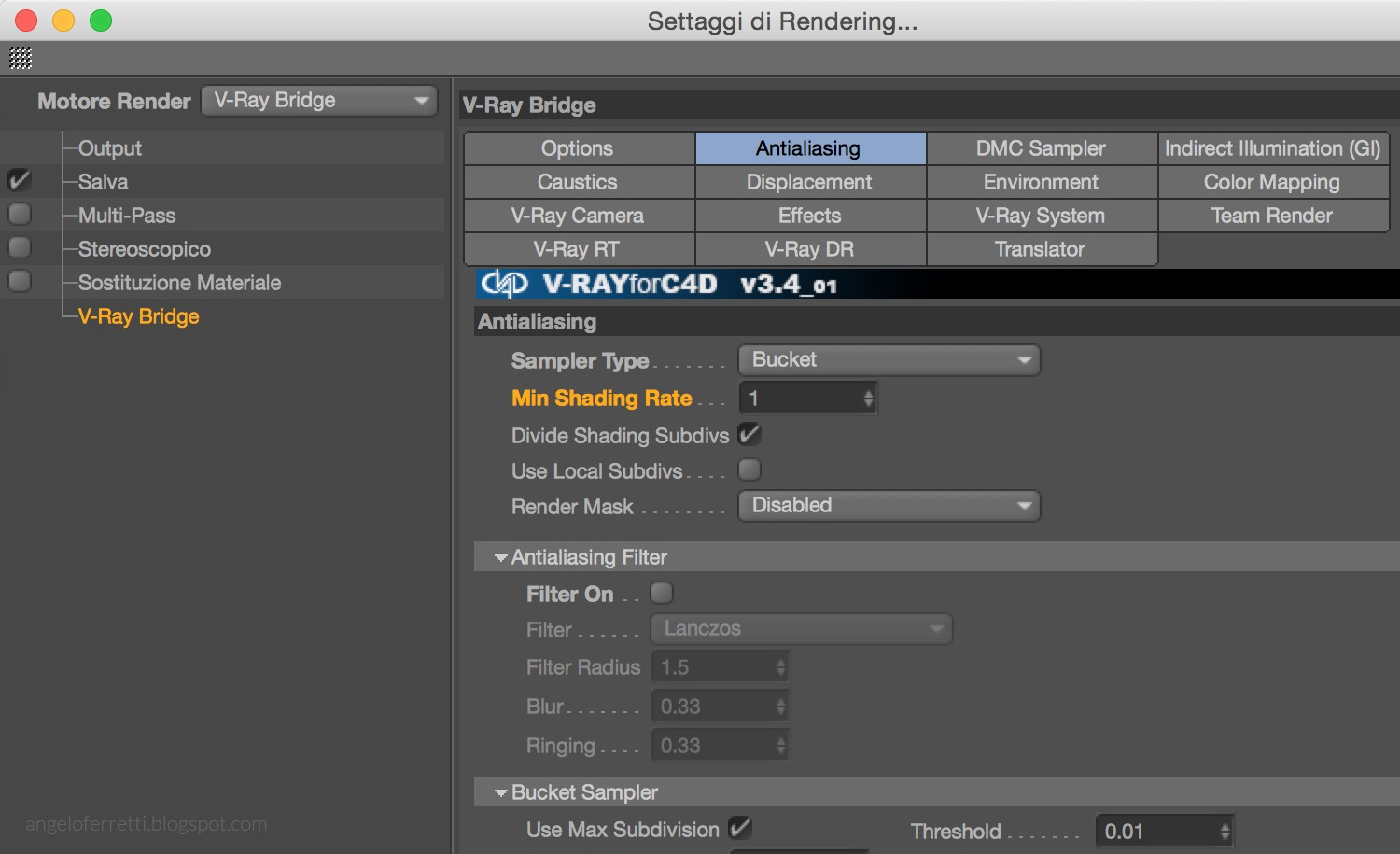Open Indirect Illumination (GI) tab
The image size is (1400, 854).
[x=1273, y=148]
